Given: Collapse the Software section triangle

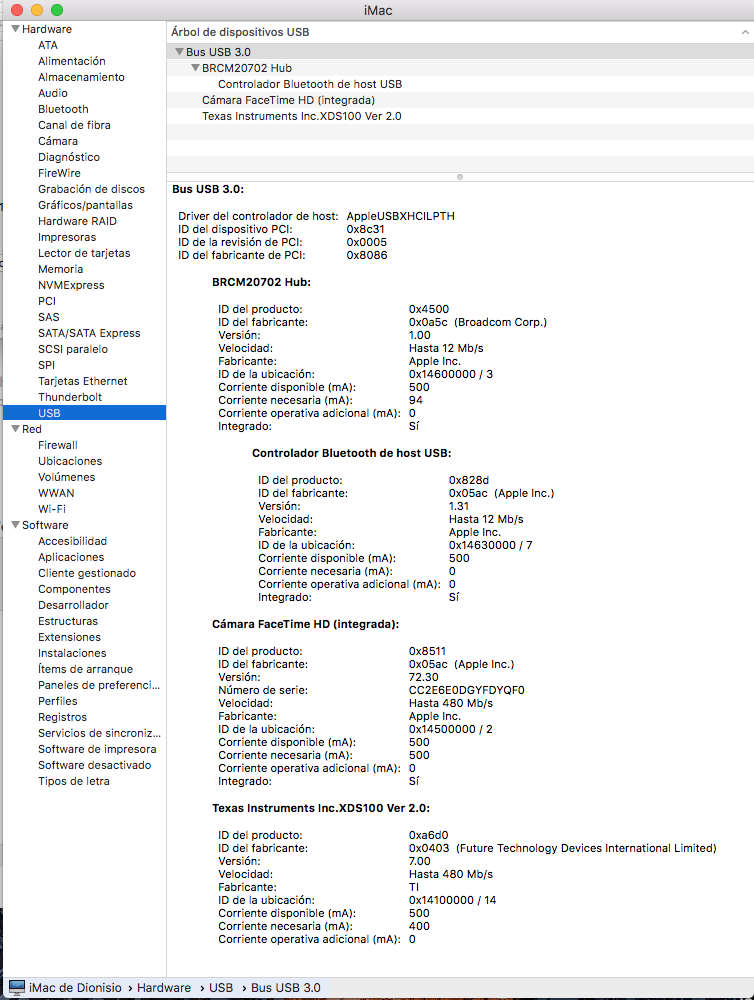Looking at the screenshot, I should click(x=15, y=525).
